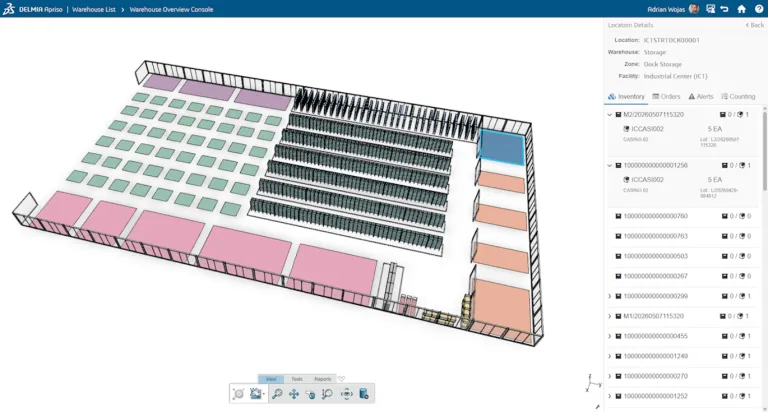
Task: Select container 100000000000000503 row
Action: click(683, 256)
